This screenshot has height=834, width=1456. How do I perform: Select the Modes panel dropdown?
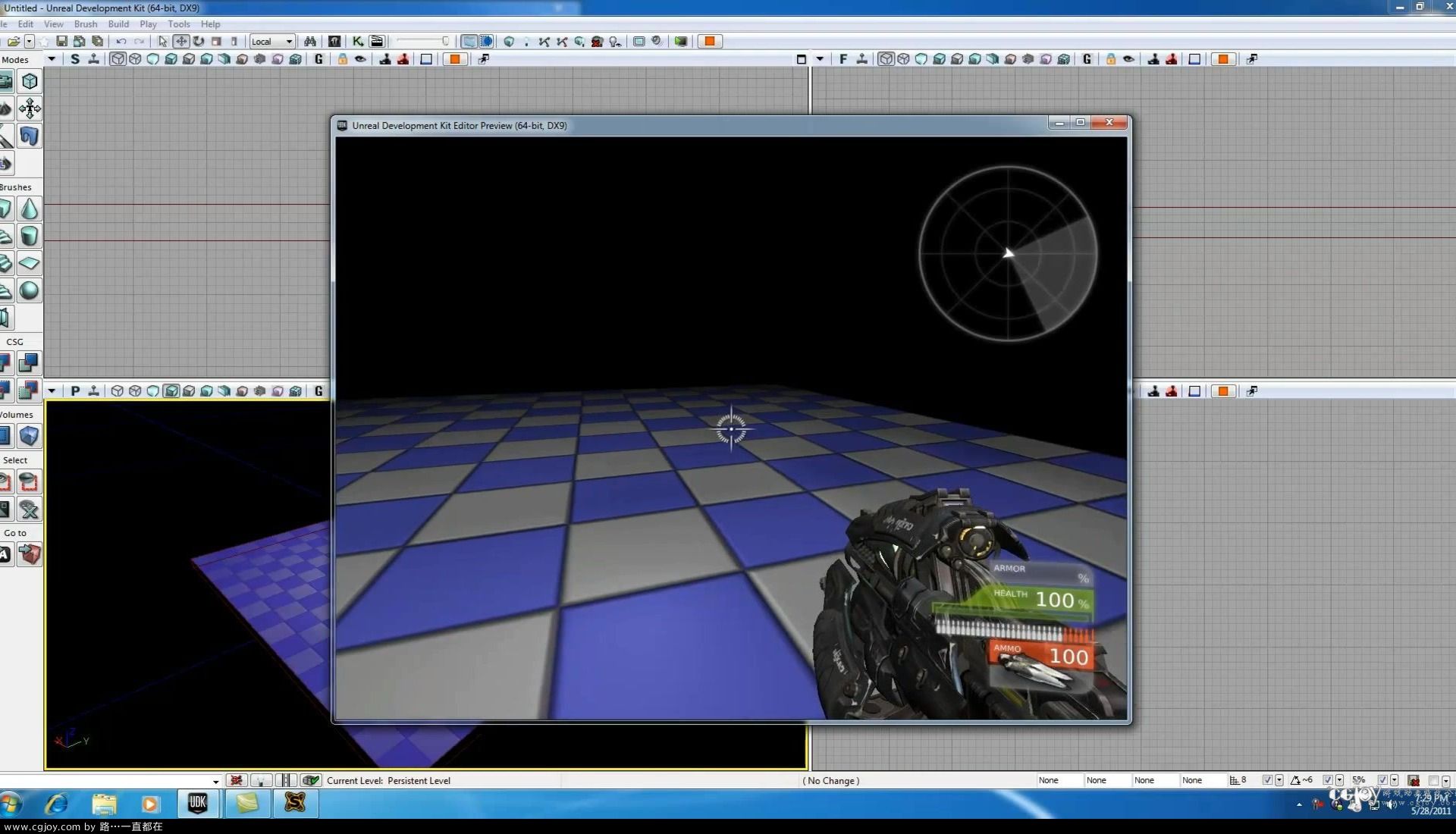52,58
